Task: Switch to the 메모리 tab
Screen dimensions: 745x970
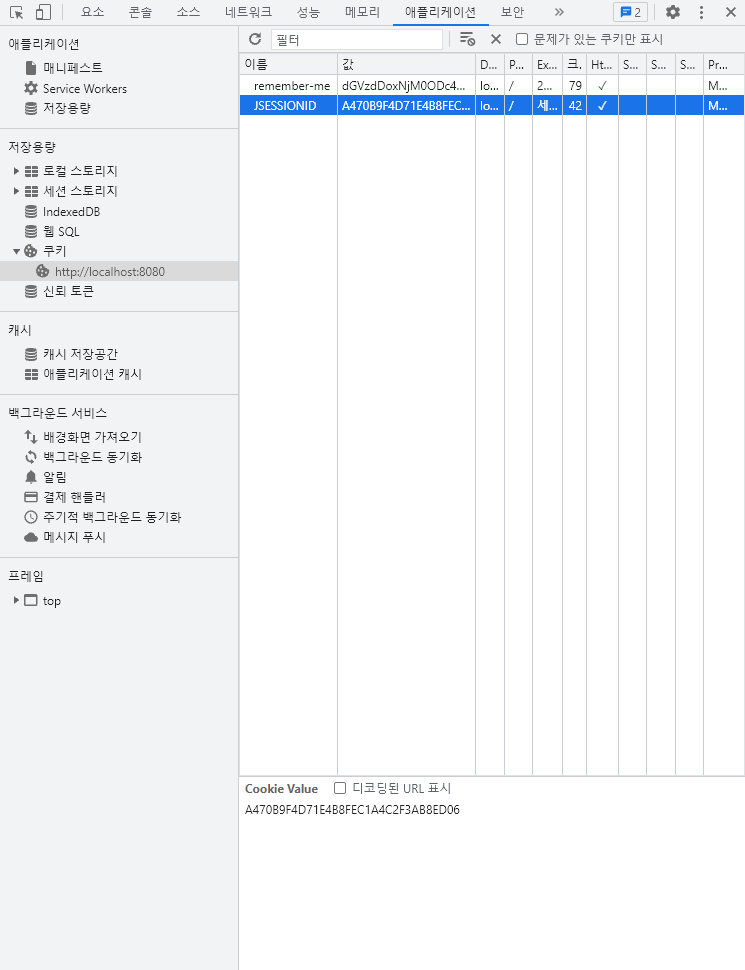Action: (363, 12)
